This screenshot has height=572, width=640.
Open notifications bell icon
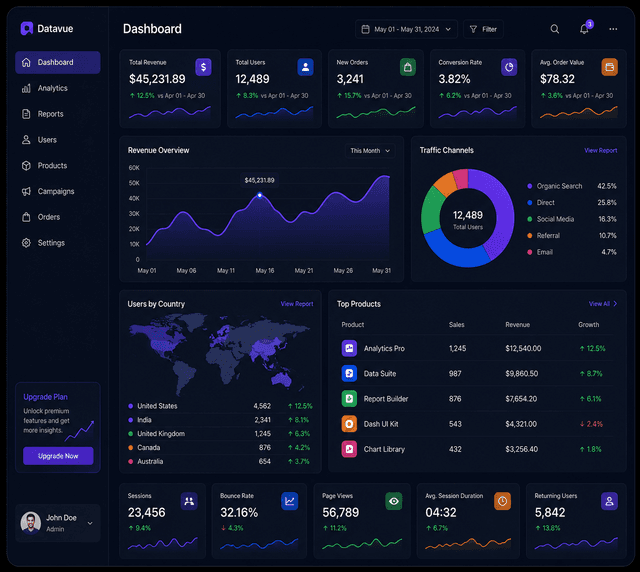584,29
